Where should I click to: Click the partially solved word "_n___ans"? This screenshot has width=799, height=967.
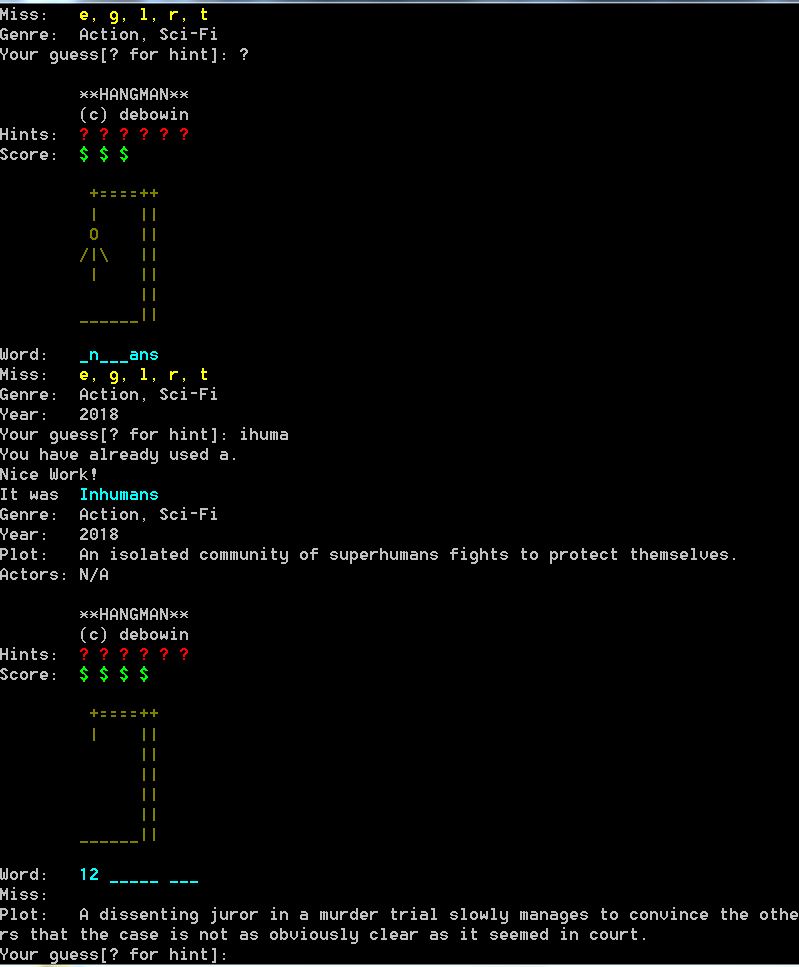point(119,355)
